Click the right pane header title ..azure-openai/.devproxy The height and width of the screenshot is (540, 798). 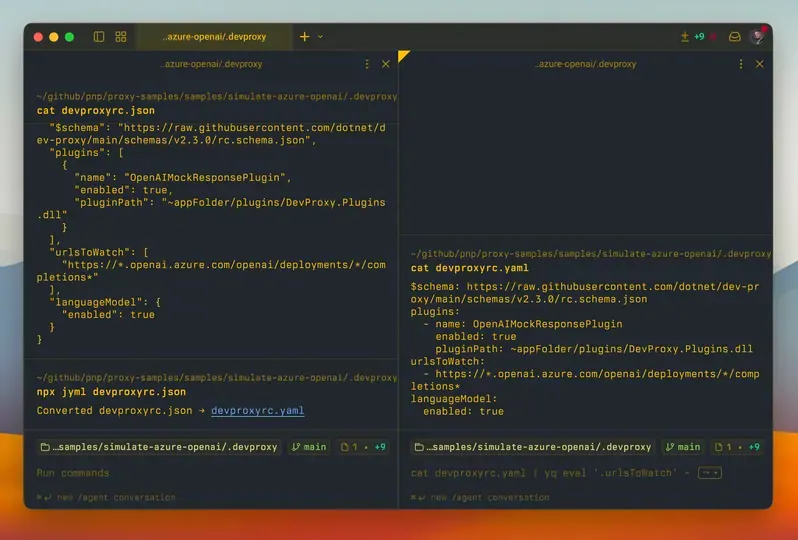[x=585, y=64]
